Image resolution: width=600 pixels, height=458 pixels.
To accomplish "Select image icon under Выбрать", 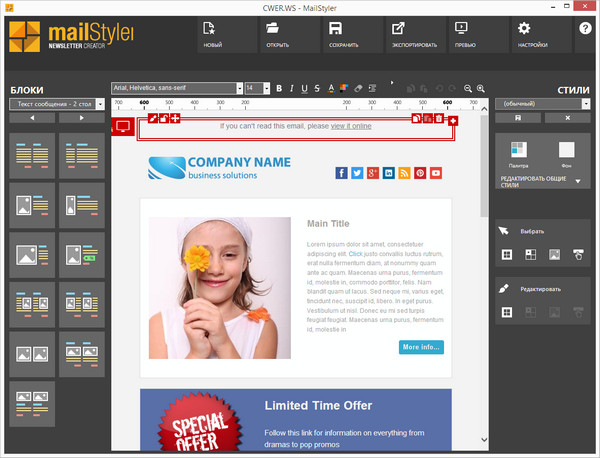I will [x=554, y=254].
